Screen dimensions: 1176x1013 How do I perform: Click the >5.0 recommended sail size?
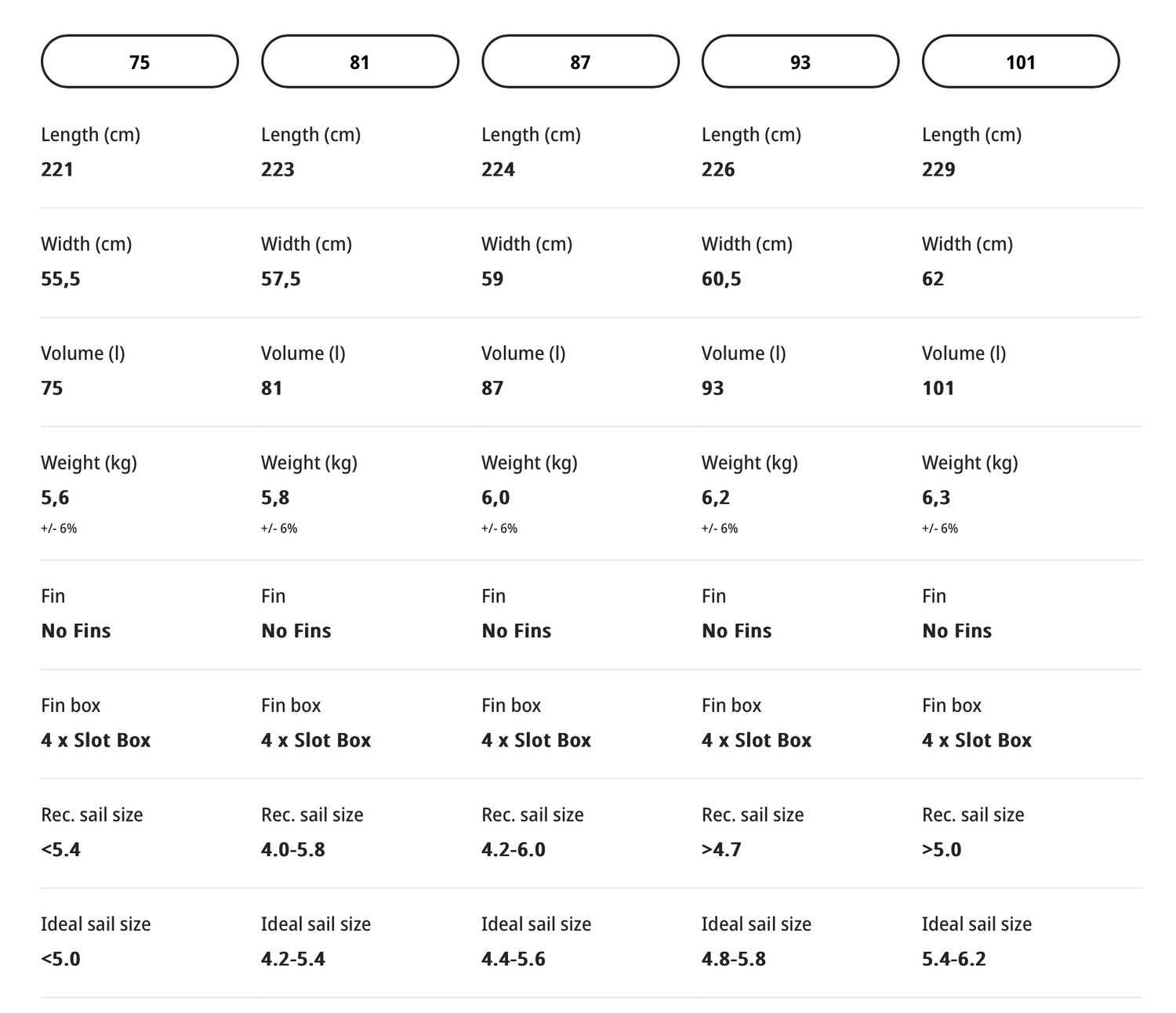(942, 850)
